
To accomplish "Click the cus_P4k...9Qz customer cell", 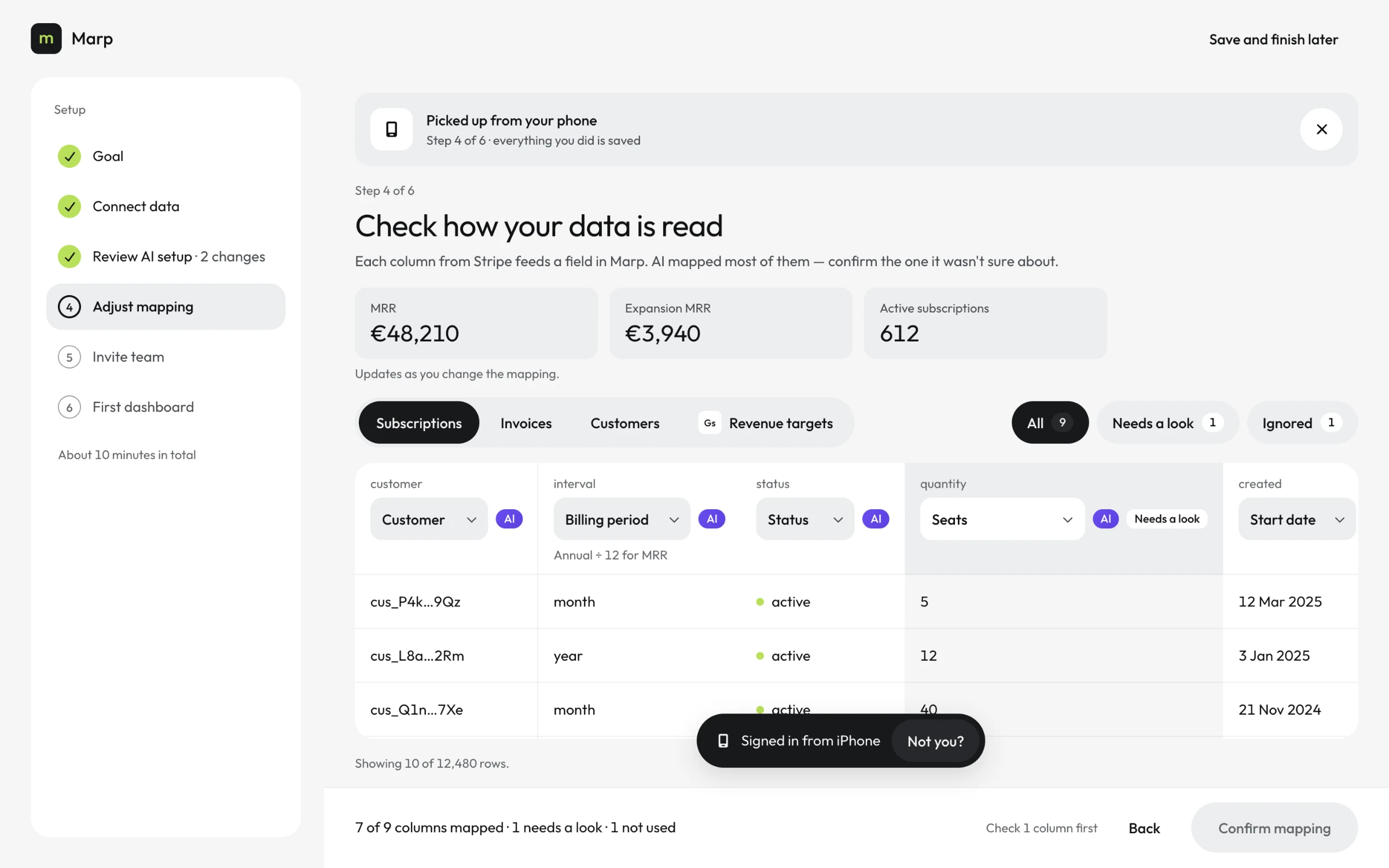I will pos(446,602).
